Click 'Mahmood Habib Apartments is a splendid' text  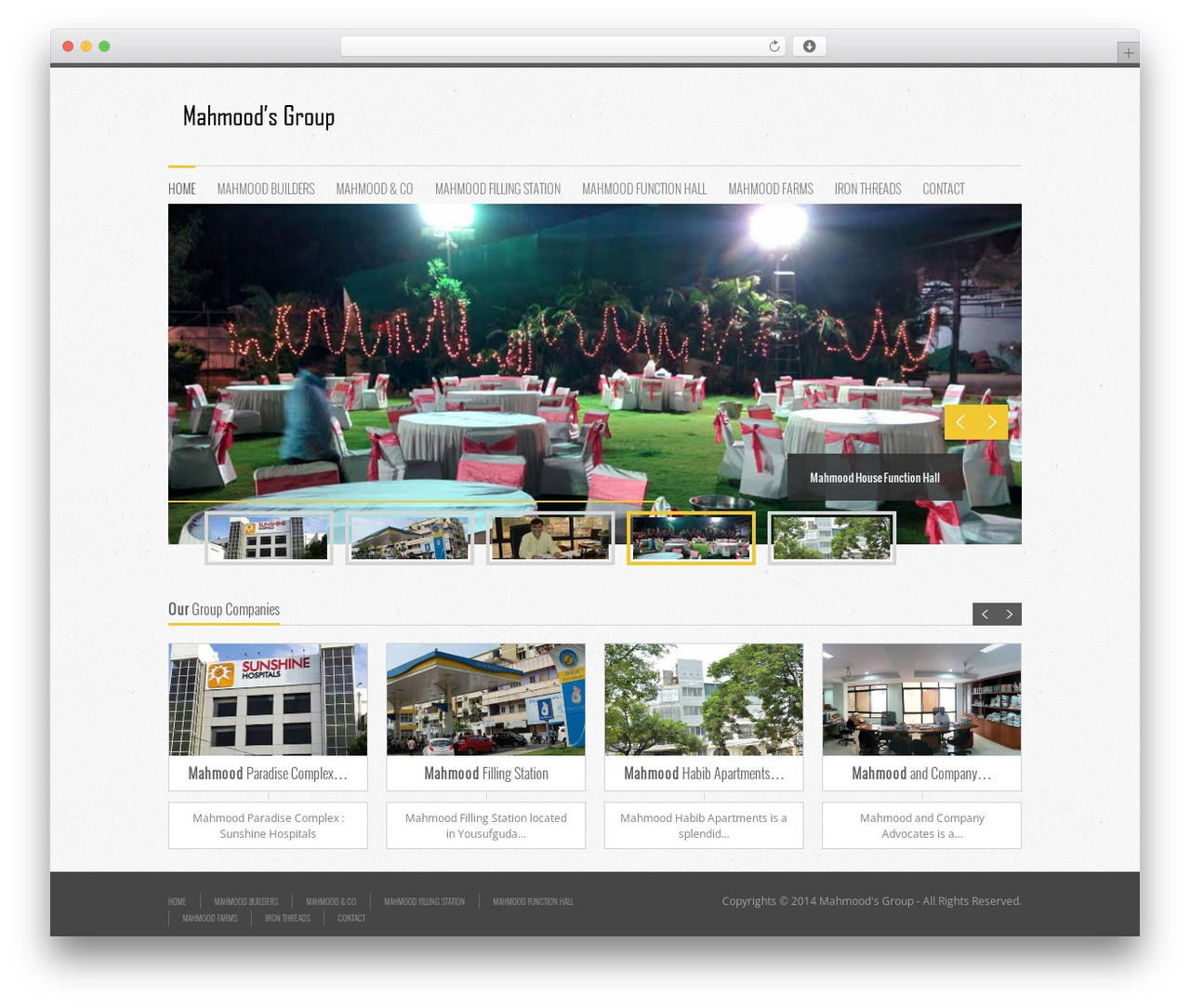(704, 826)
